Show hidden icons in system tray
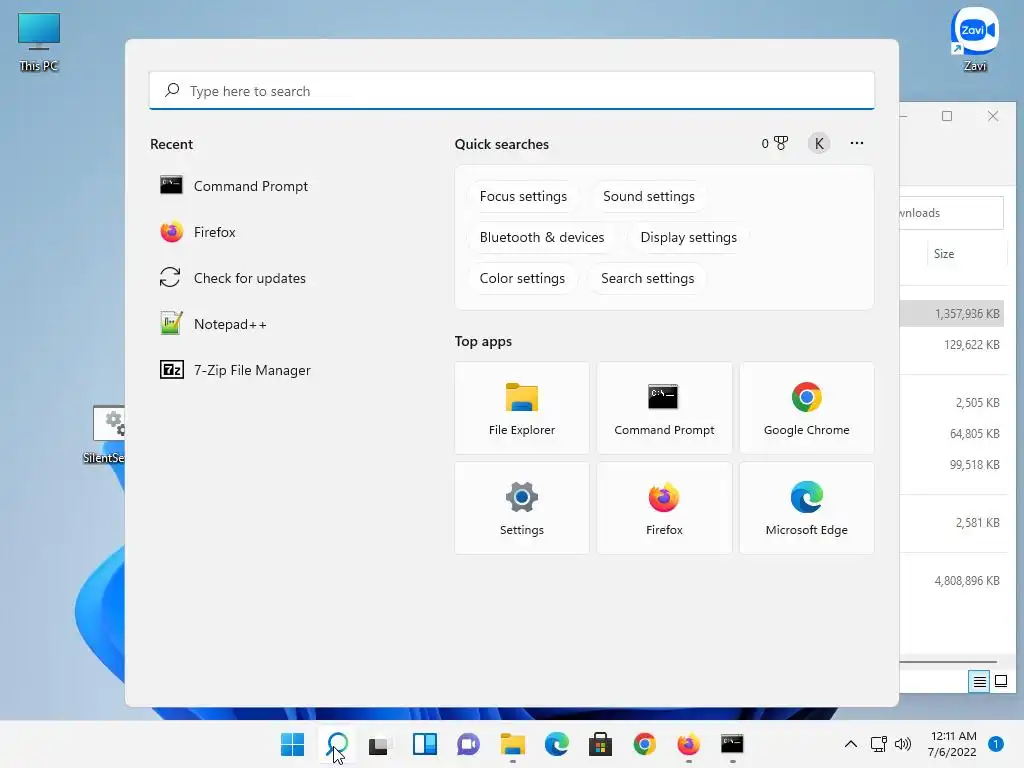The height and width of the screenshot is (768, 1024). 850,744
